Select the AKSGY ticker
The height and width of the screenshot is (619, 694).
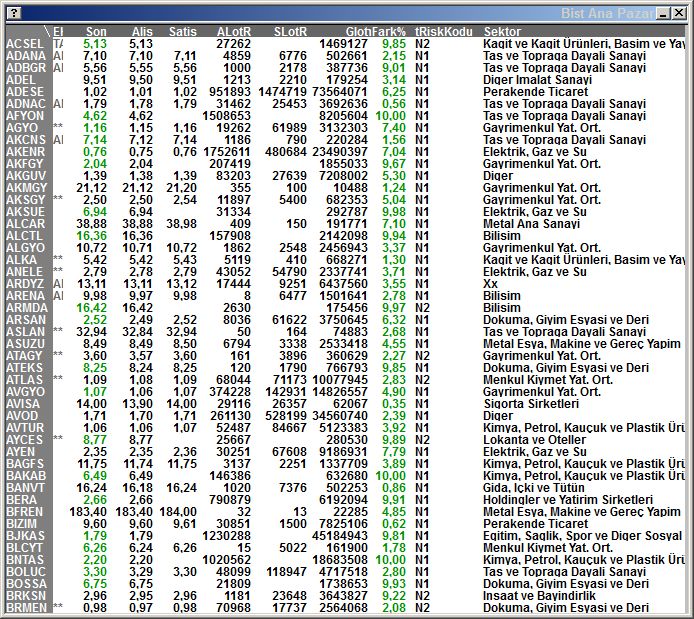point(26,200)
